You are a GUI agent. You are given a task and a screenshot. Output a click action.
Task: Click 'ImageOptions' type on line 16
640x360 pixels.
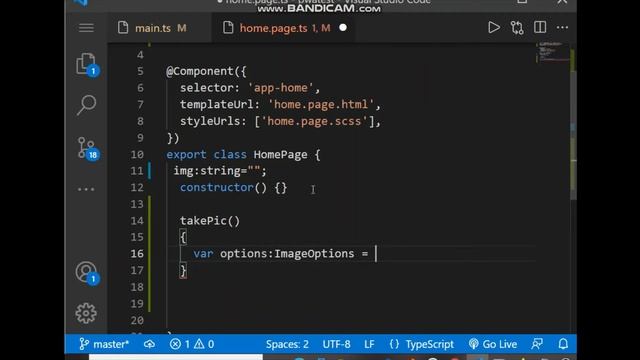[x=314, y=254]
